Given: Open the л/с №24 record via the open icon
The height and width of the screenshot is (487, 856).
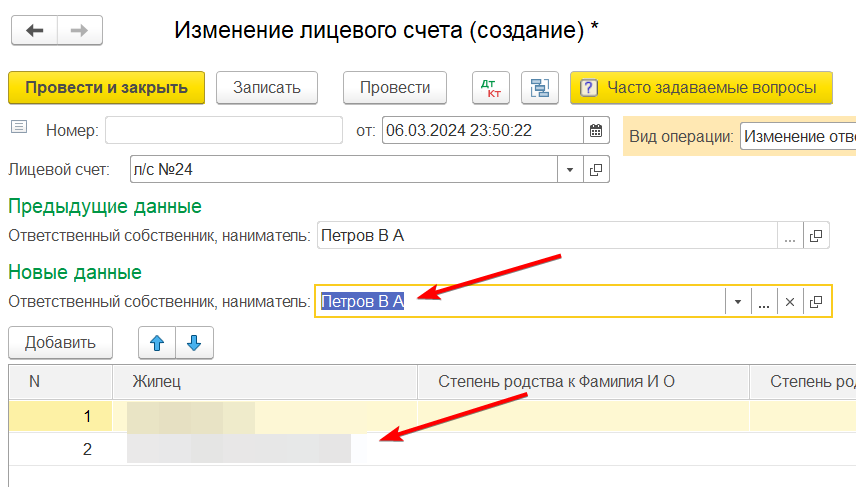Looking at the screenshot, I should pyautogui.click(x=596, y=169).
